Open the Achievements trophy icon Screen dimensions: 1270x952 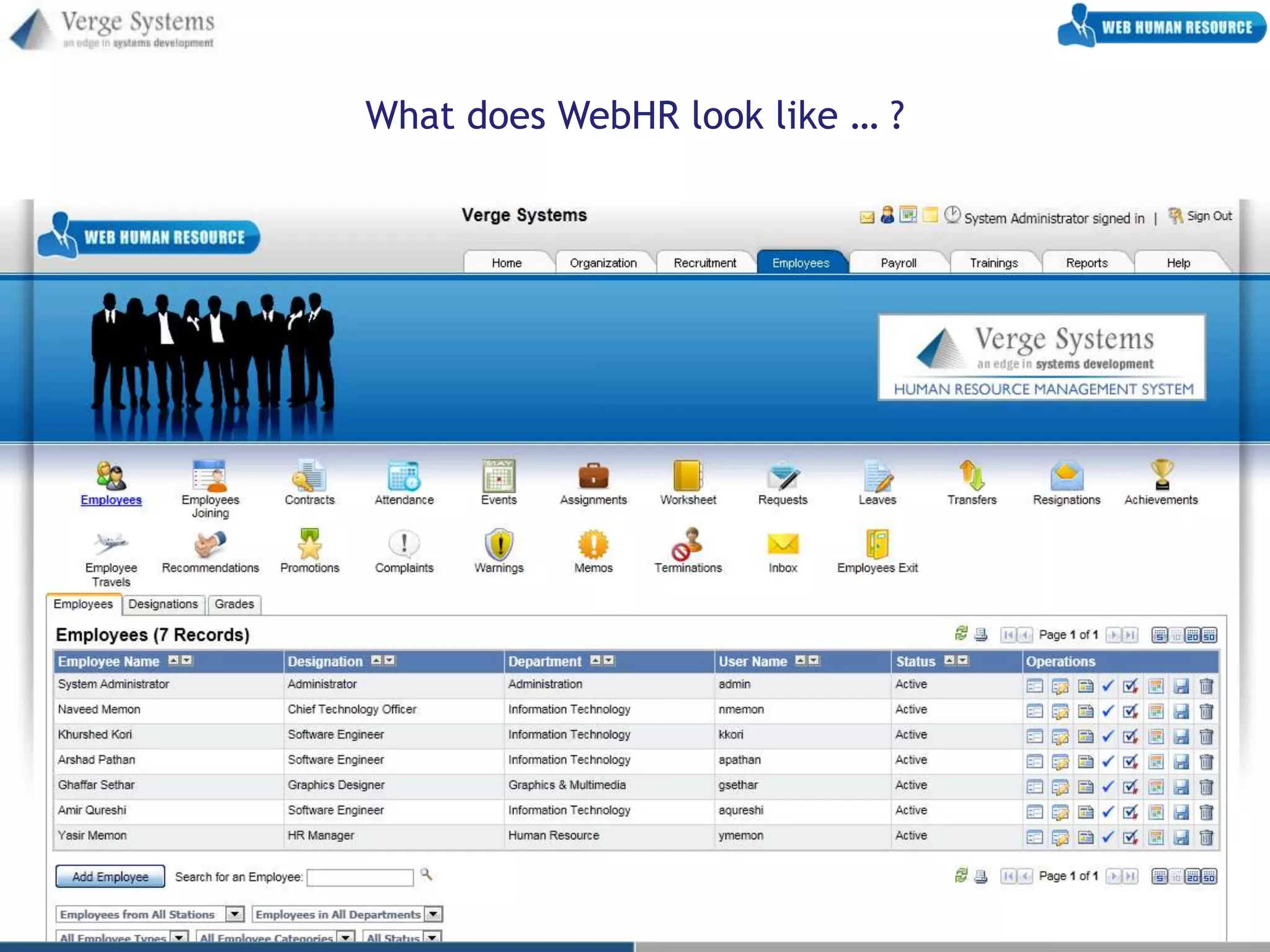click(1161, 475)
